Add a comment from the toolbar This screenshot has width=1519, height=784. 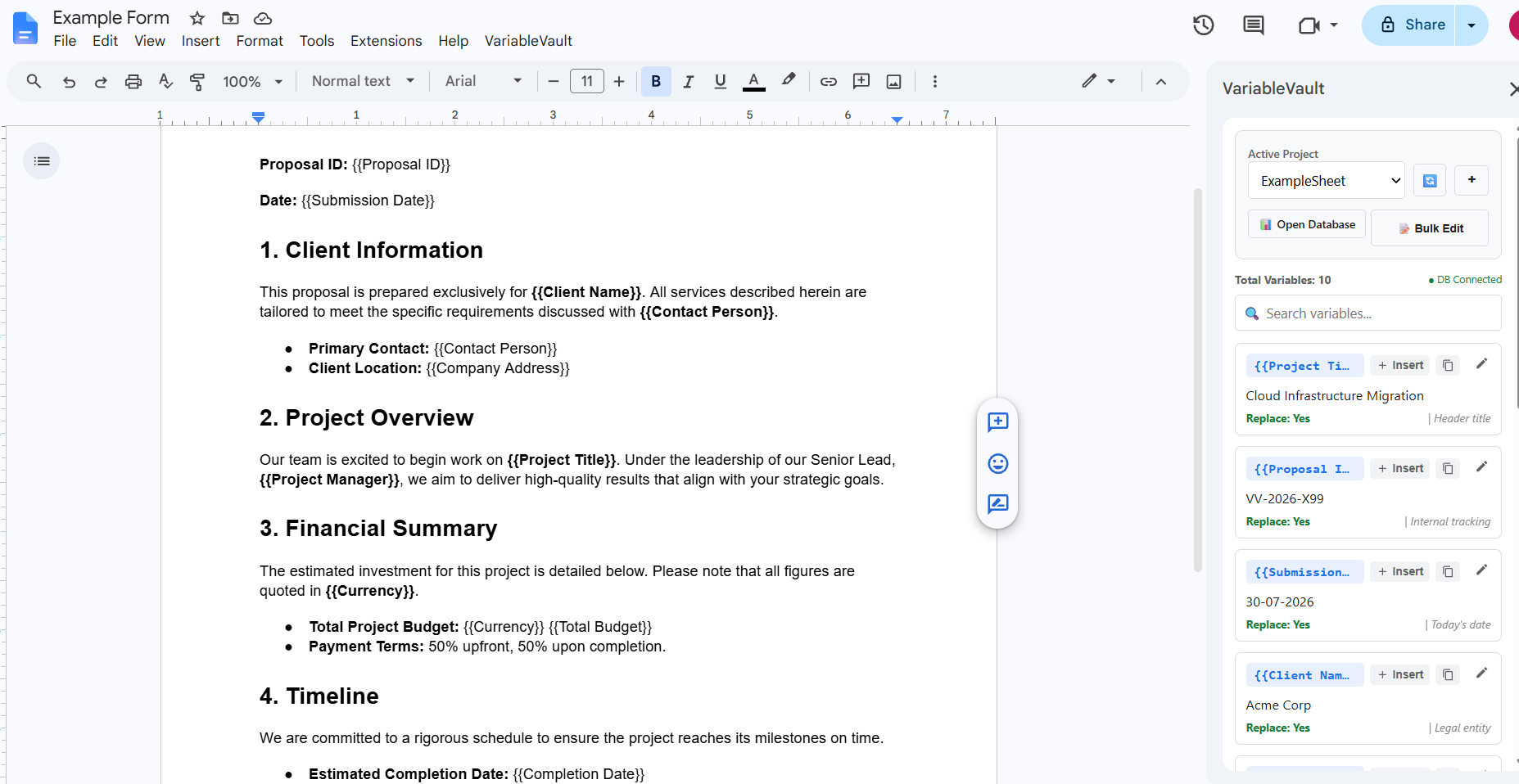[x=861, y=81]
